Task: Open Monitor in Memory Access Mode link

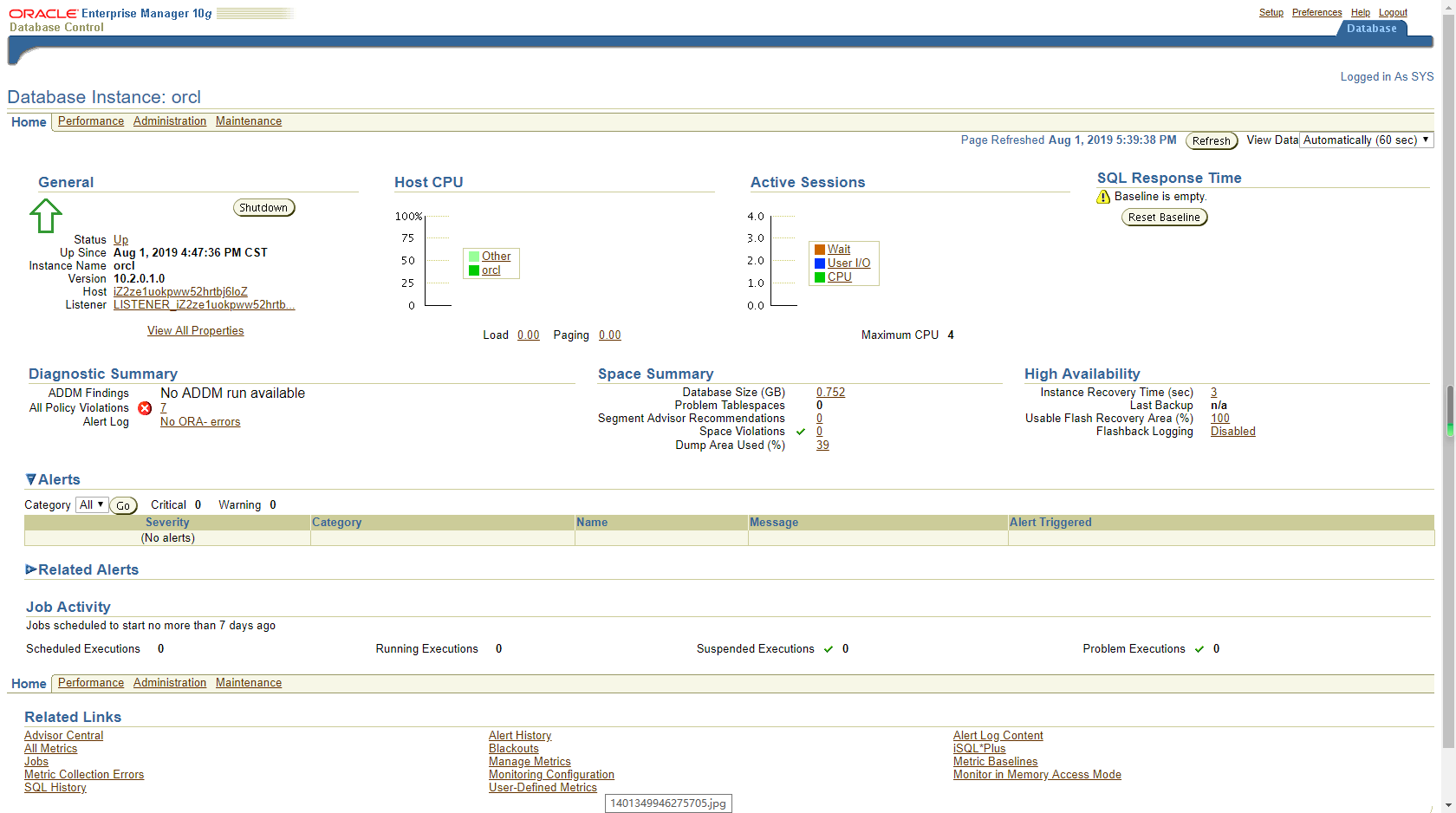Action: tap(1037, 775)
